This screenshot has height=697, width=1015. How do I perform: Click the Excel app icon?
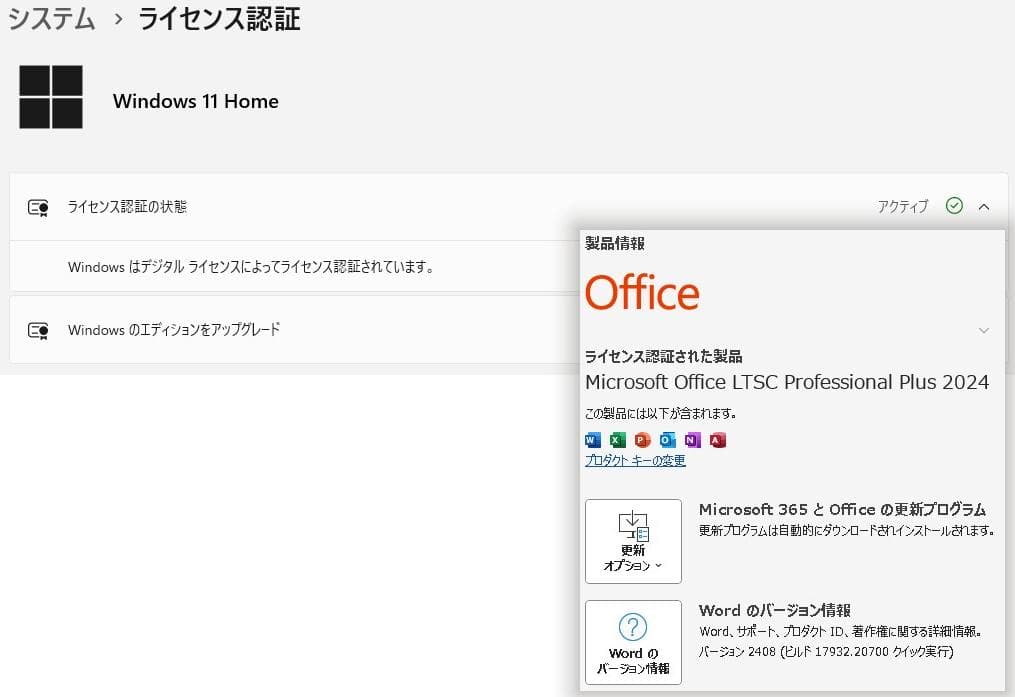[x=618, y=440]
